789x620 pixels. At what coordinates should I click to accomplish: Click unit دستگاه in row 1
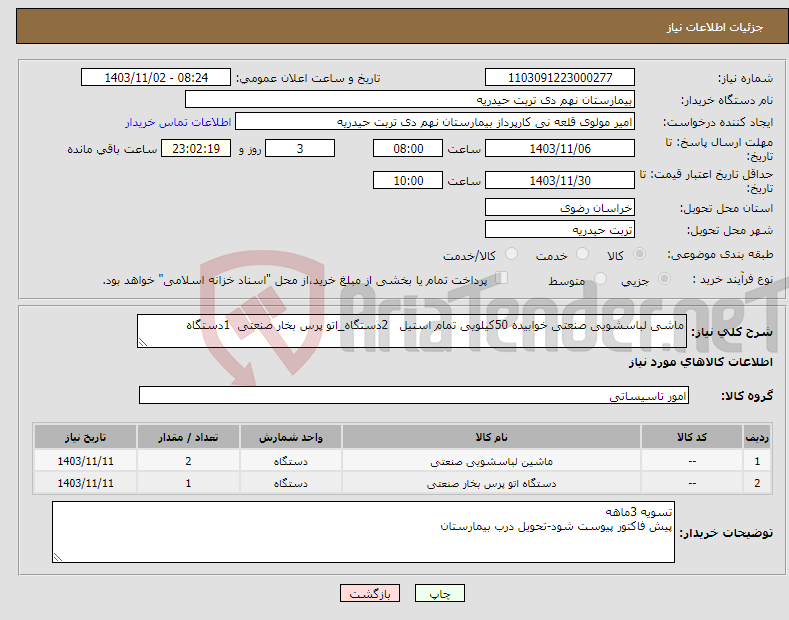click(291, 461)
